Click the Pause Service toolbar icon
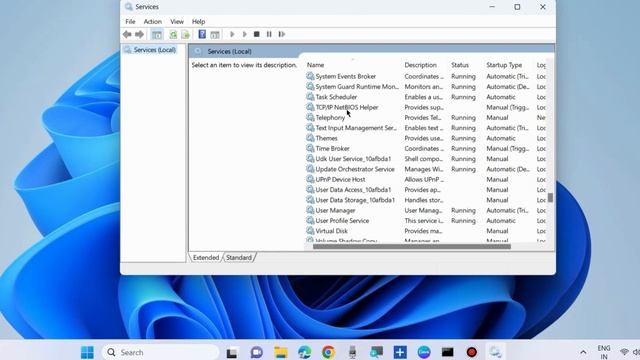This screenshot has height=360, width=640. tap(269, 34)
